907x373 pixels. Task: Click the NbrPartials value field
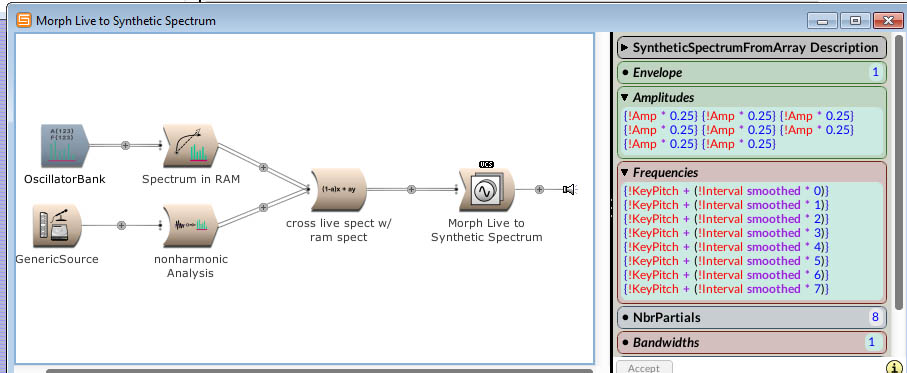coord(875,317)
